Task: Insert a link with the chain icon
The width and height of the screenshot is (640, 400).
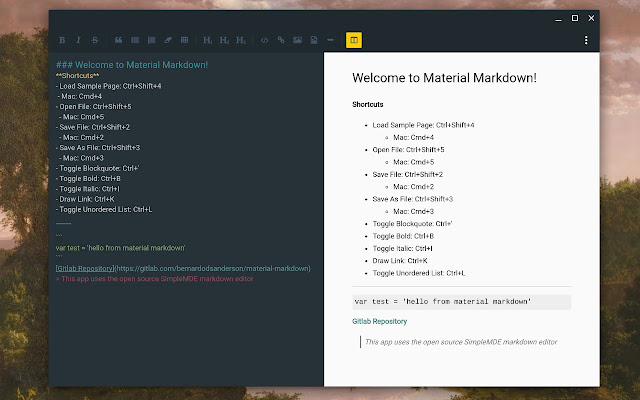Action: point(281,40)
